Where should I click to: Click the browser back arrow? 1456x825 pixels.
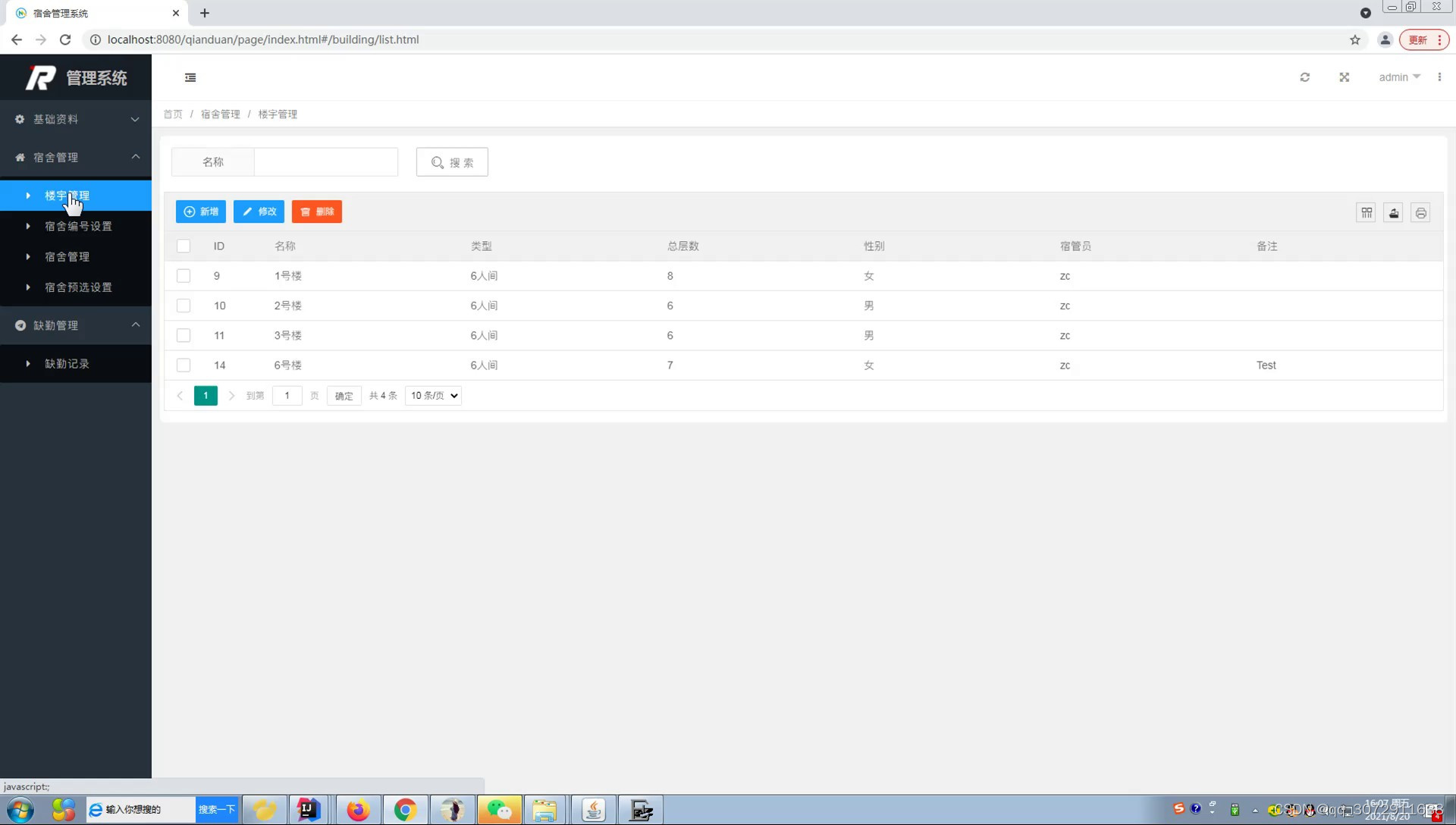[17, 39]
